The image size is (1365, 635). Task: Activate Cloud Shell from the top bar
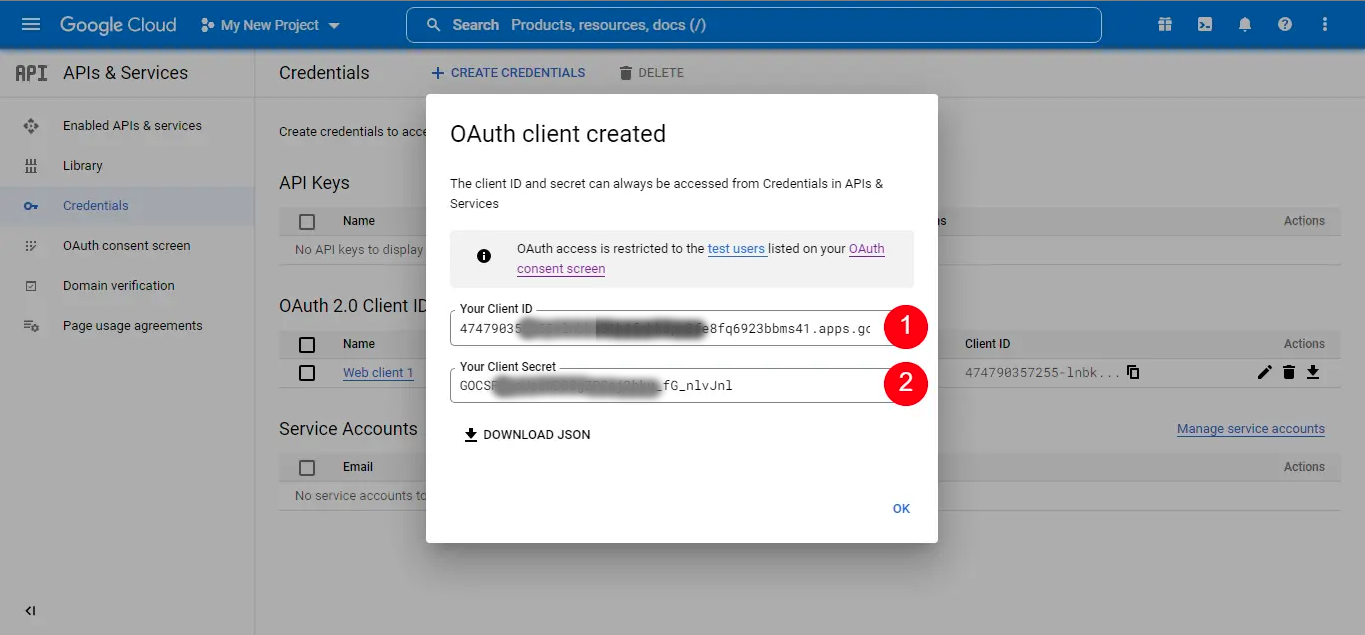coord(1204,23)
